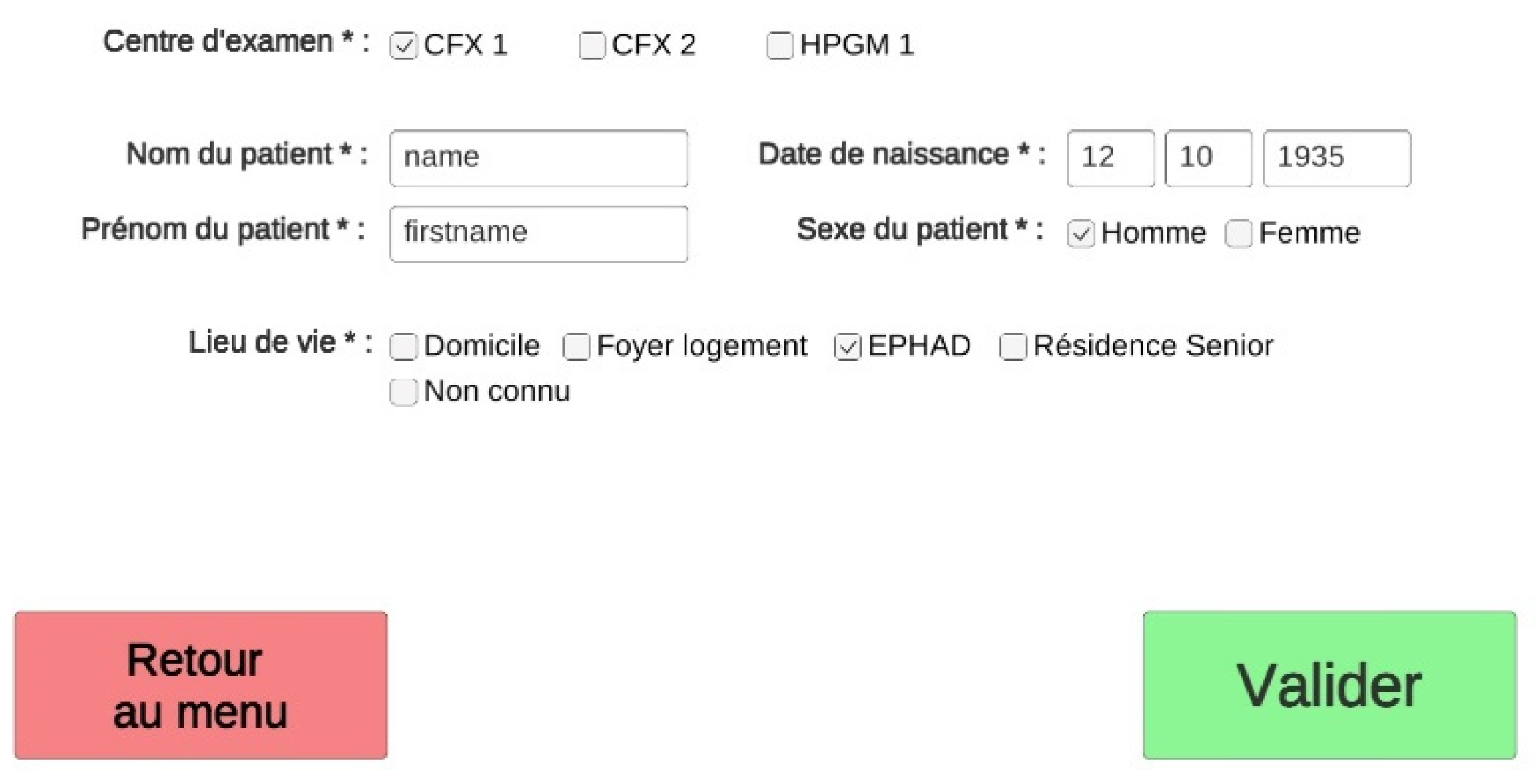Uncheck the EPHAD checkbox
The height and width of the screenshot is (784, 1539).
click(x=847, y=346)
